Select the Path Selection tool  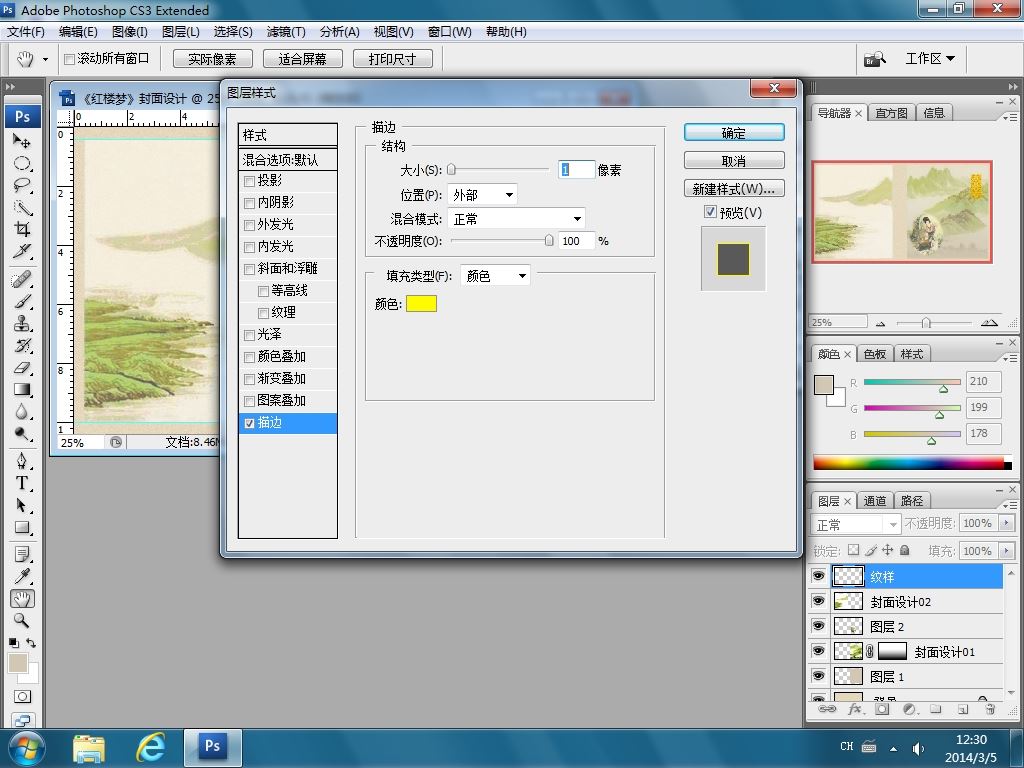(x=22, y=505)
